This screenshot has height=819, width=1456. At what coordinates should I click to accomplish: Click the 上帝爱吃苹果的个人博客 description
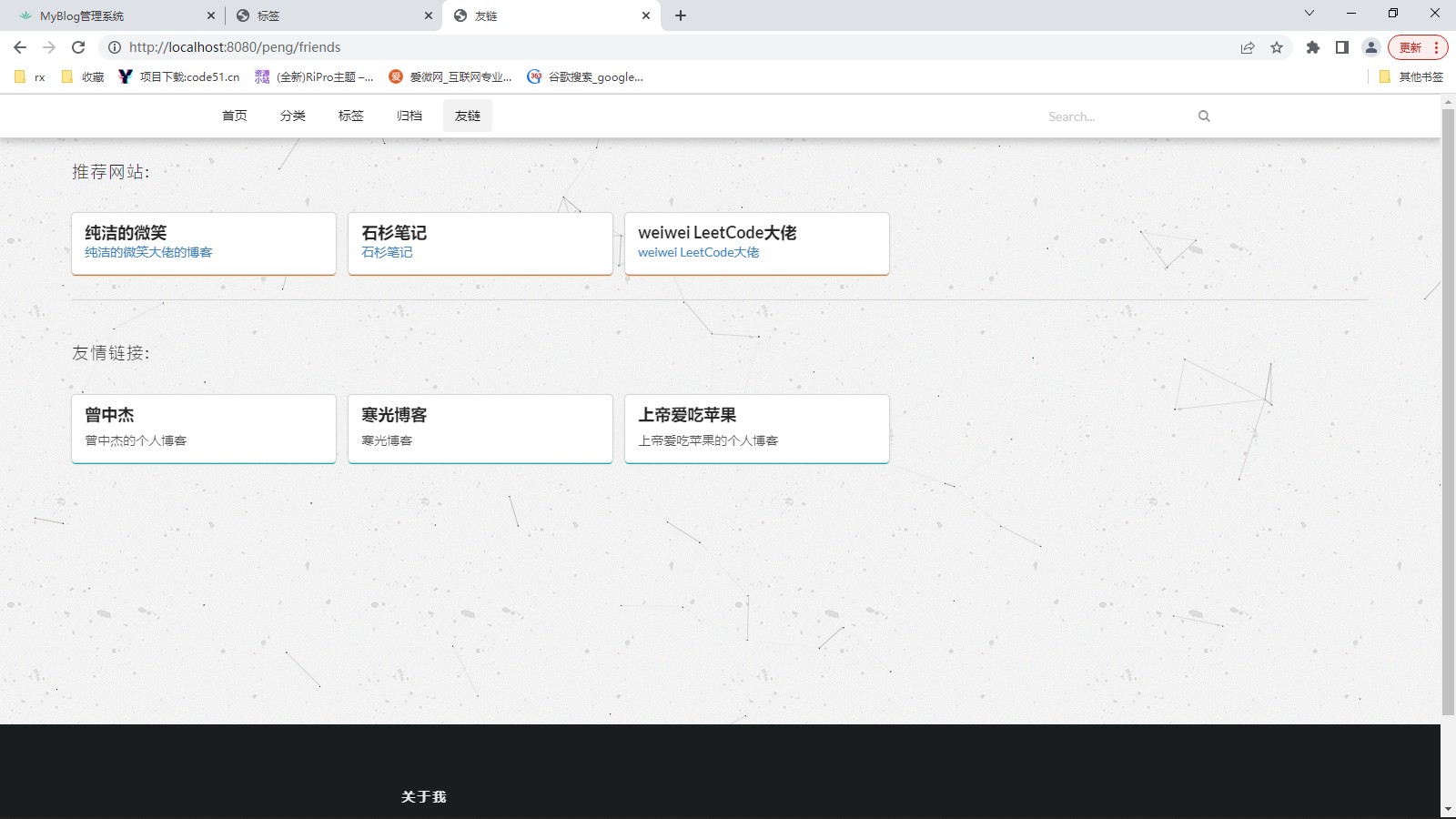(x=708, y=440)
